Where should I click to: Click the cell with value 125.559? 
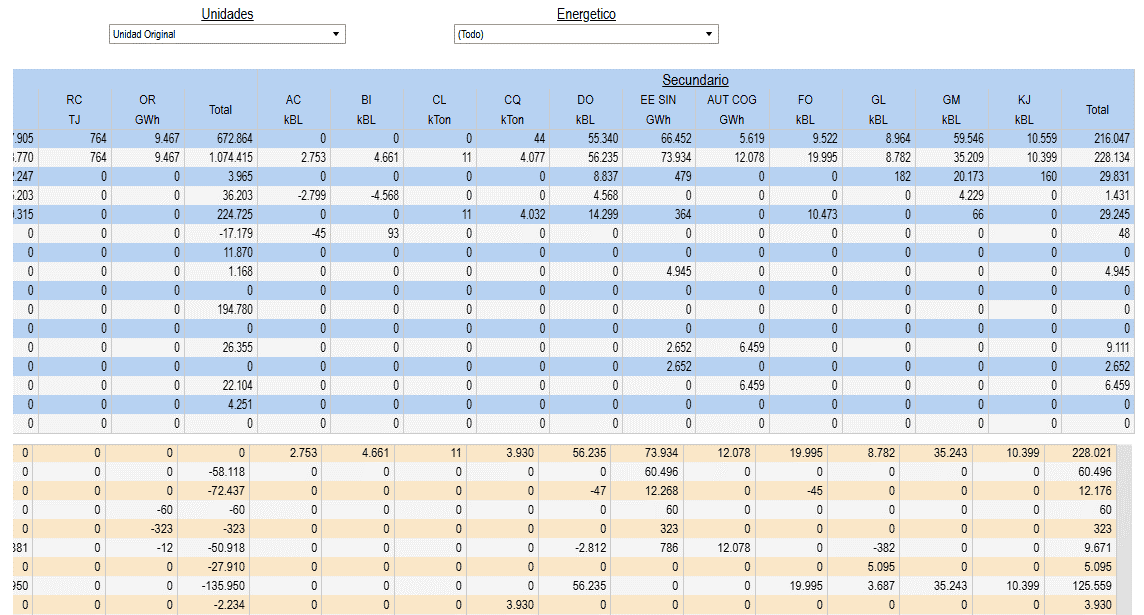coord(1097,585)
